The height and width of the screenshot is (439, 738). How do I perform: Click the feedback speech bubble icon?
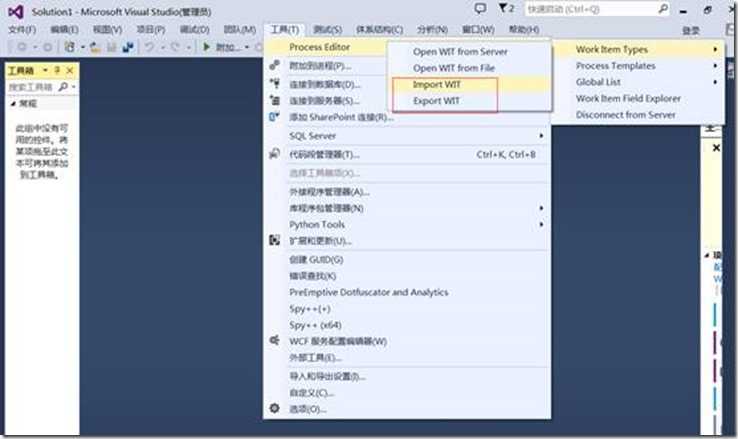[x=480, y=8]
